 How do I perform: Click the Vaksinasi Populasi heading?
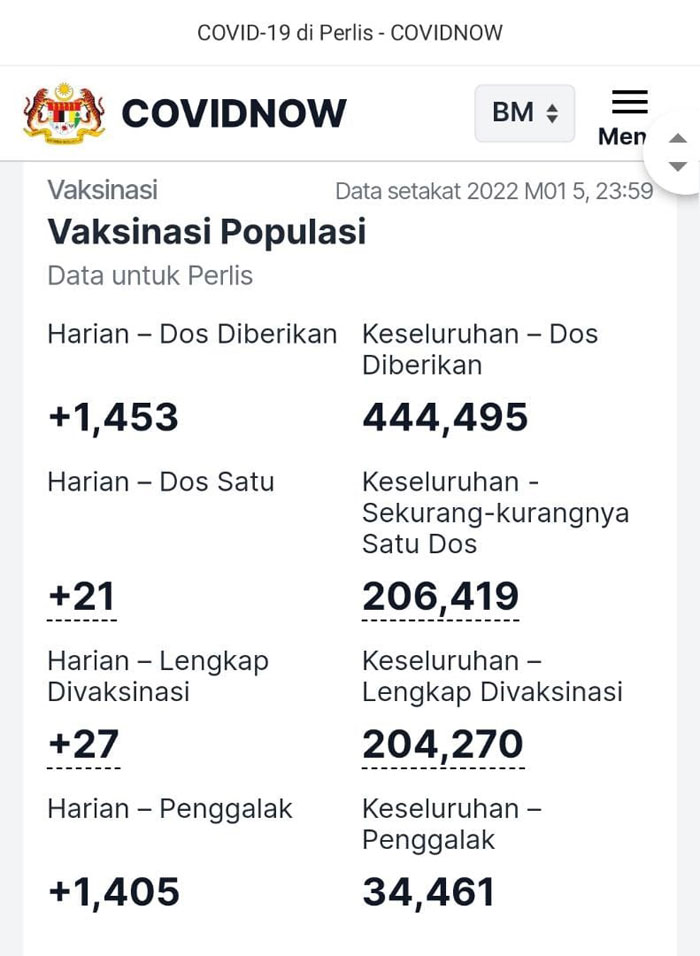[207, 232]
